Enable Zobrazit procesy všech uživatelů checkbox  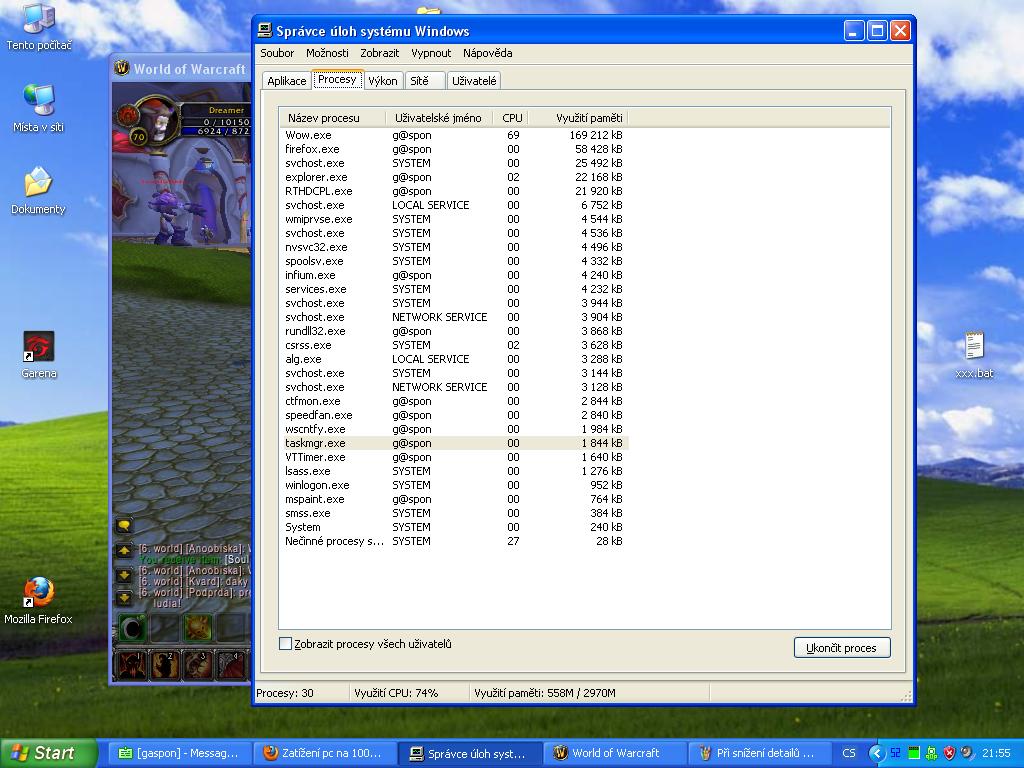(285, 644)
